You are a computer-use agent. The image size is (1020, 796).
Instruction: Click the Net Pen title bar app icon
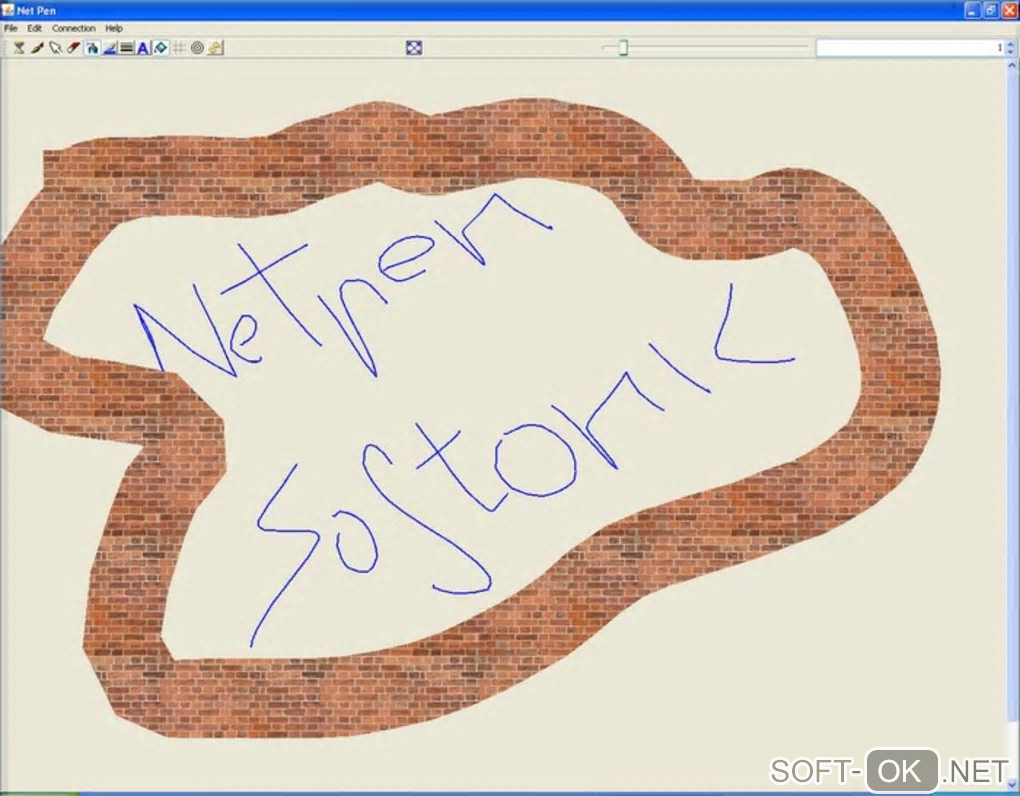coord(8,10)
